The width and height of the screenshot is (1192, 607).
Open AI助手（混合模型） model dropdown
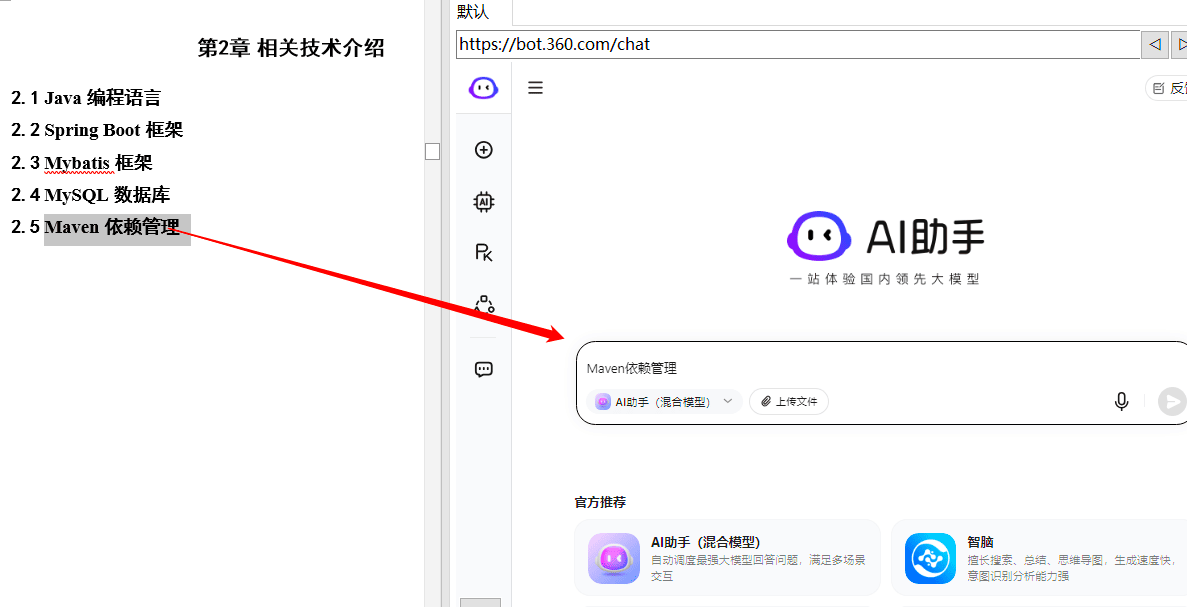coord(664,402)
